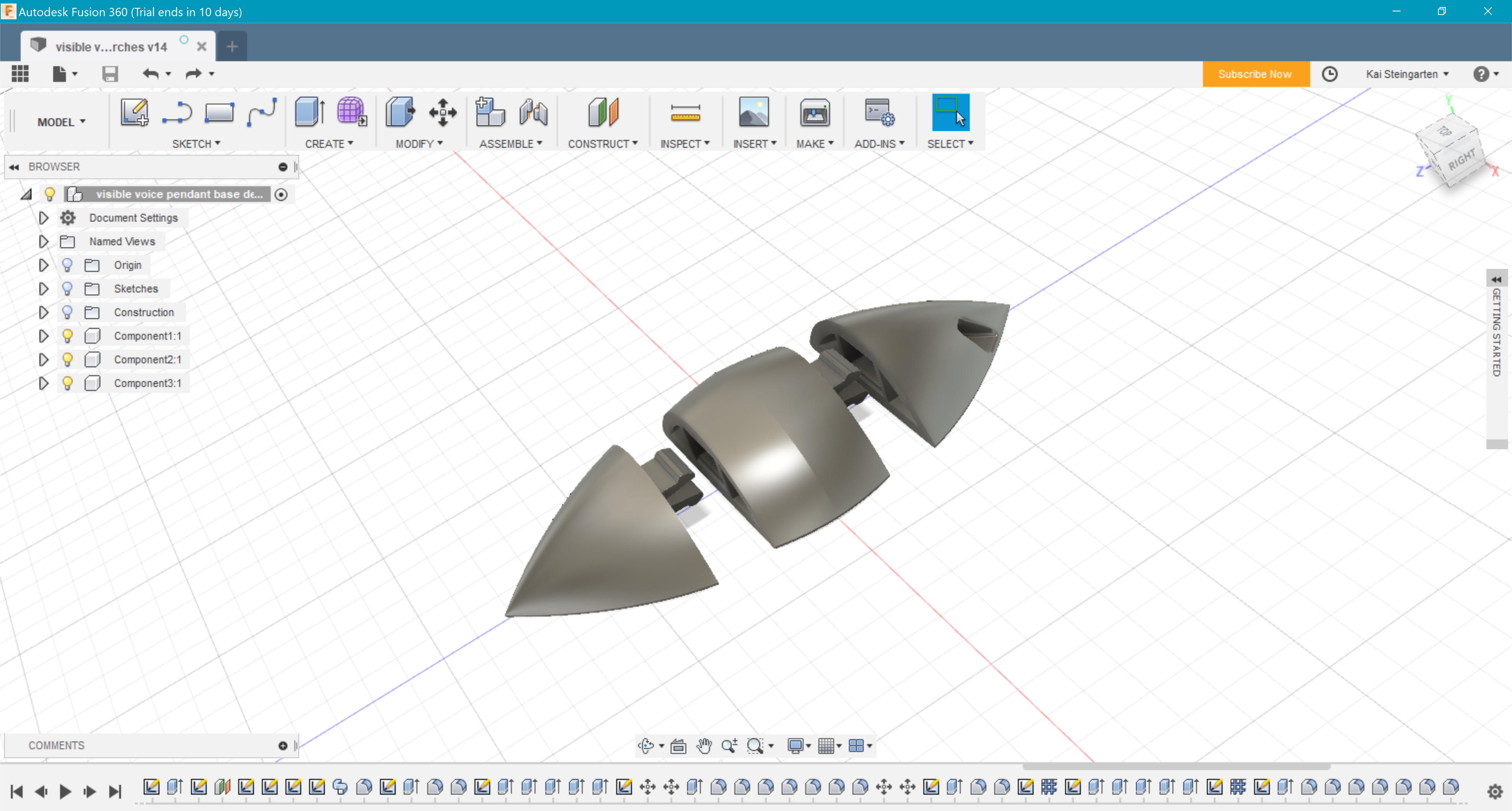1512x811 pixels.
Task: Expand the Component3:1 node
Action: 43,383
